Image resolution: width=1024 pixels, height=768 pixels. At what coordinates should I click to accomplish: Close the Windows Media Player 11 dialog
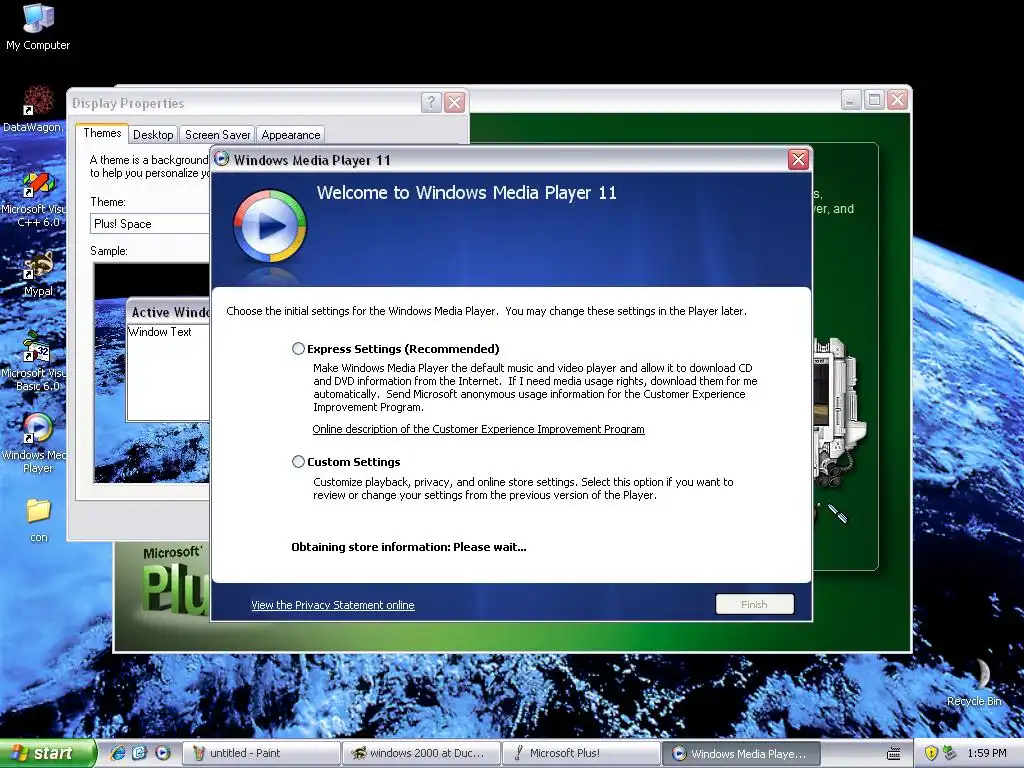point(798,159)
